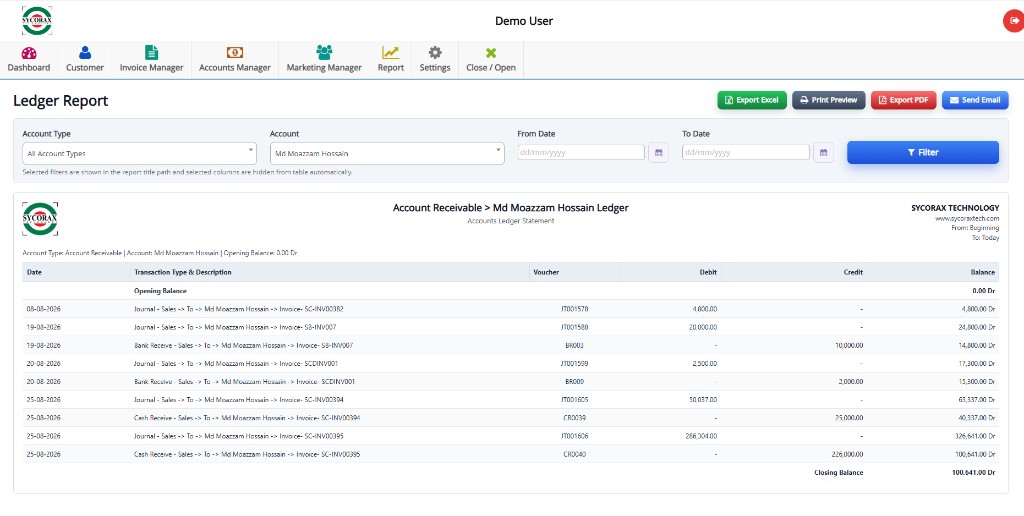1024x516 pixels.
Task: Click voucher BR009
Action: (575, 381)
